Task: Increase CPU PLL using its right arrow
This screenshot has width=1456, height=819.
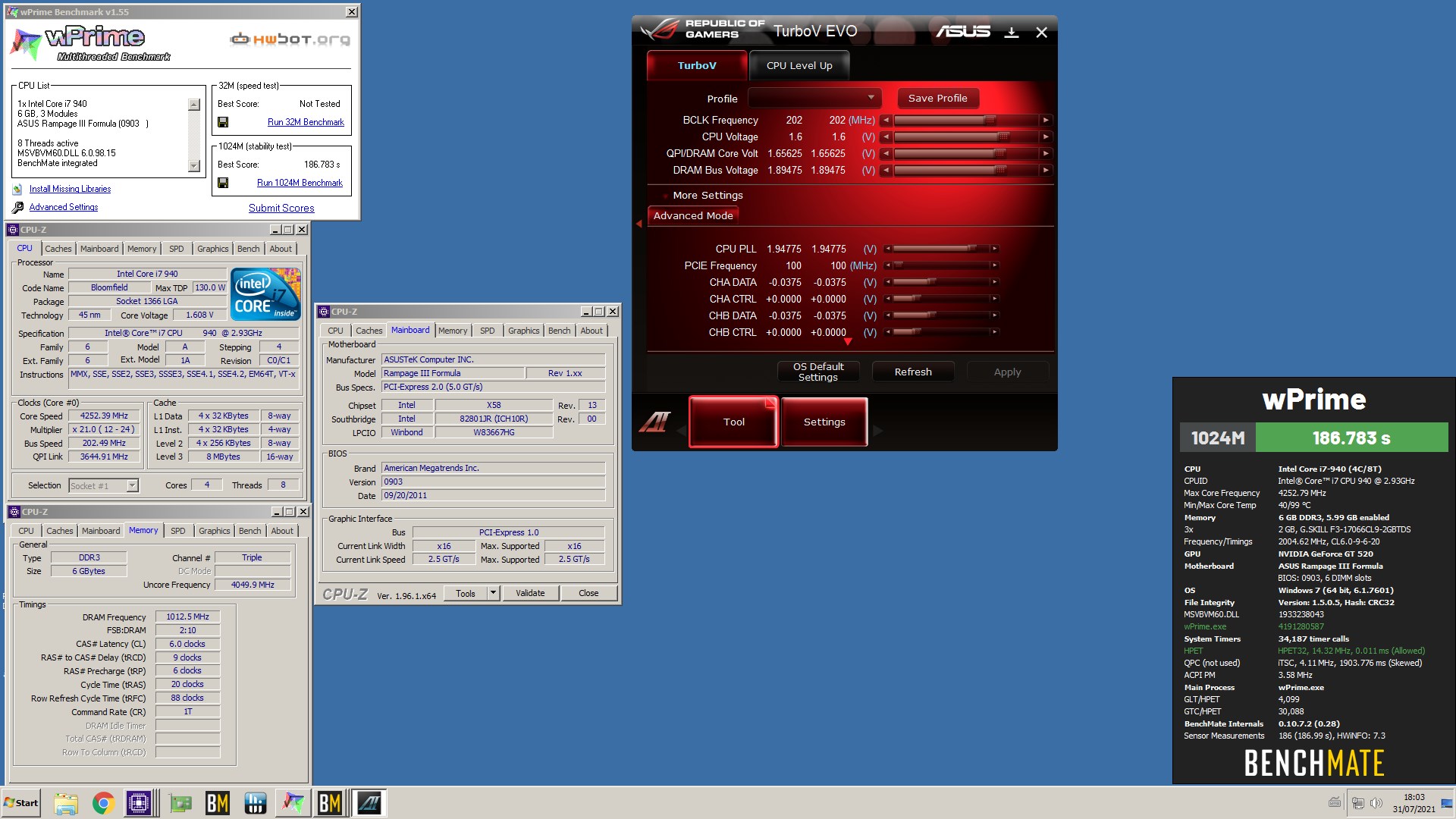Action: pos(994,249)
